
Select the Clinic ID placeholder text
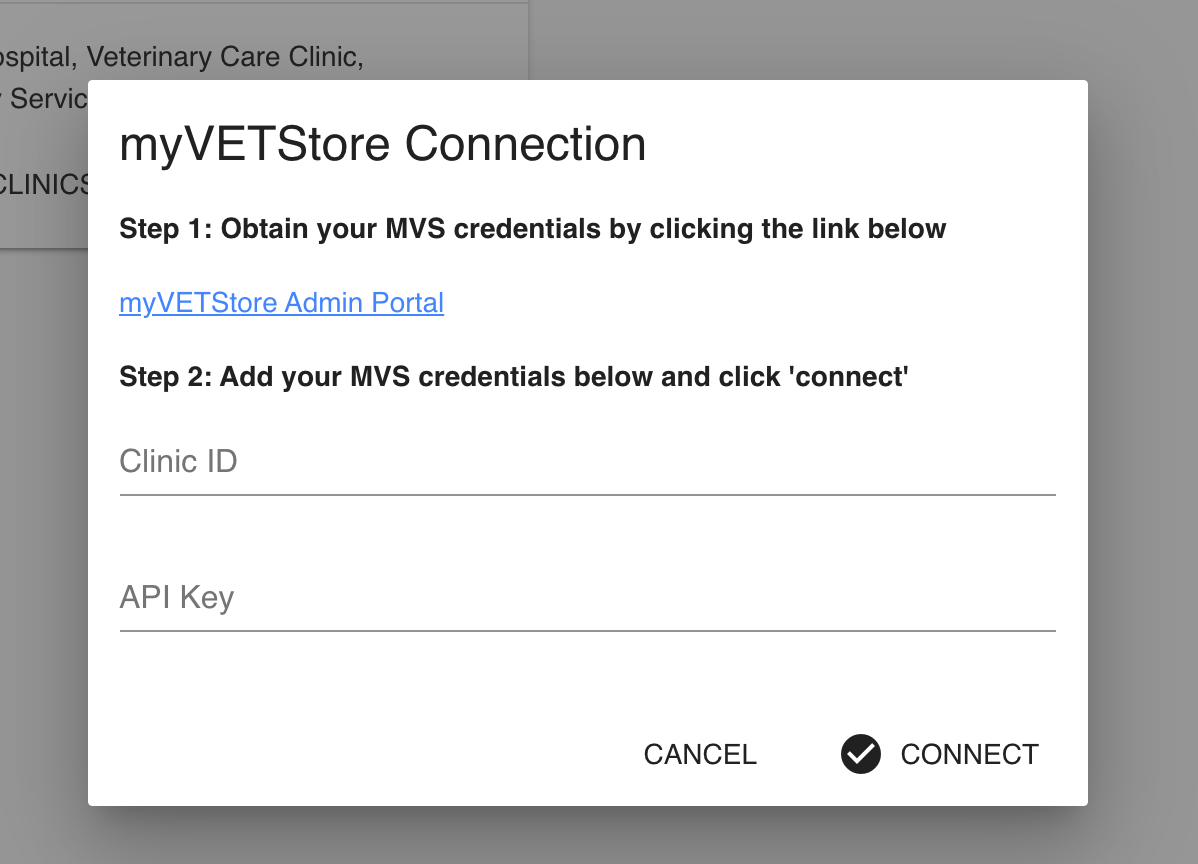pos(178,462)
